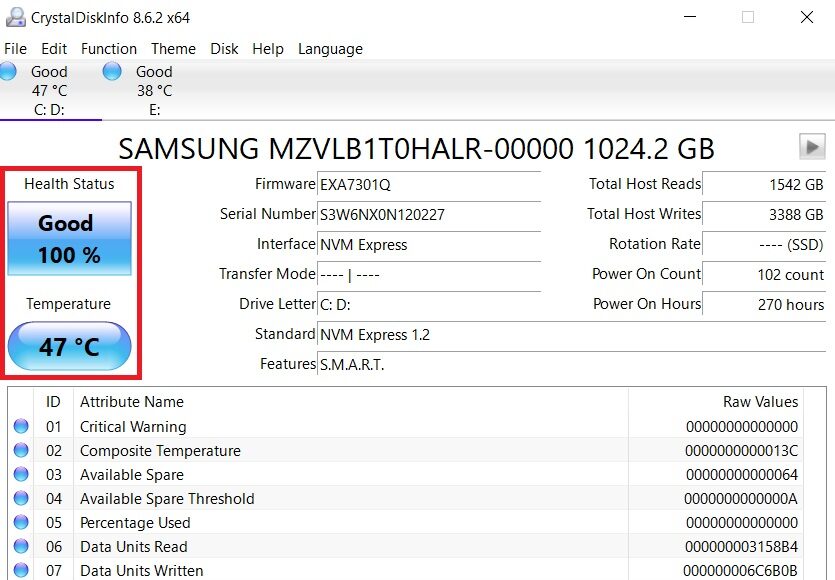Click the Transfer Mode field
Viewport: 835px width, 580px height.
coord(429,275)
